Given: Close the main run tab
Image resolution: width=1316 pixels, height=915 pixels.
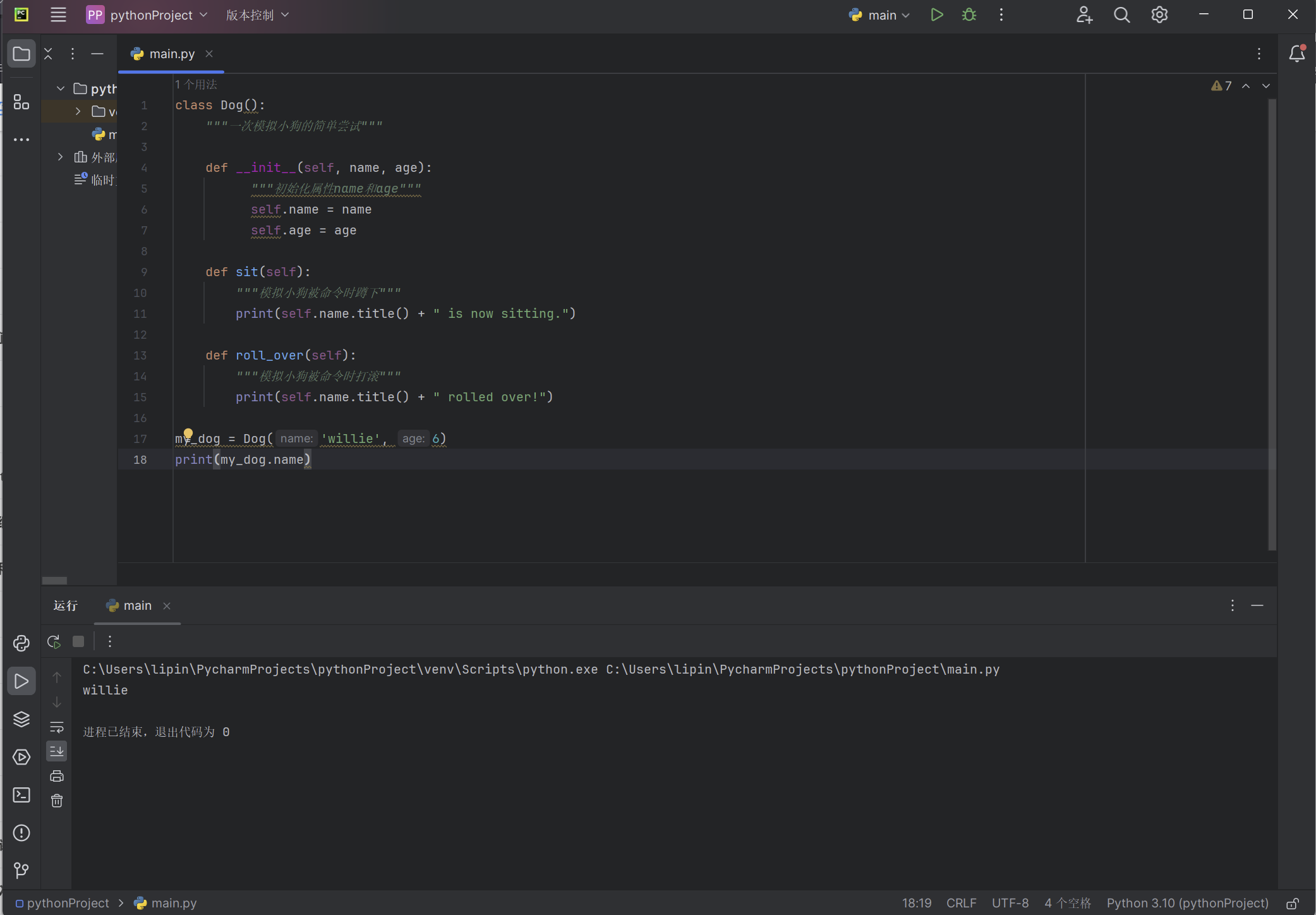Looking at the screenshot, I should 167,605.
